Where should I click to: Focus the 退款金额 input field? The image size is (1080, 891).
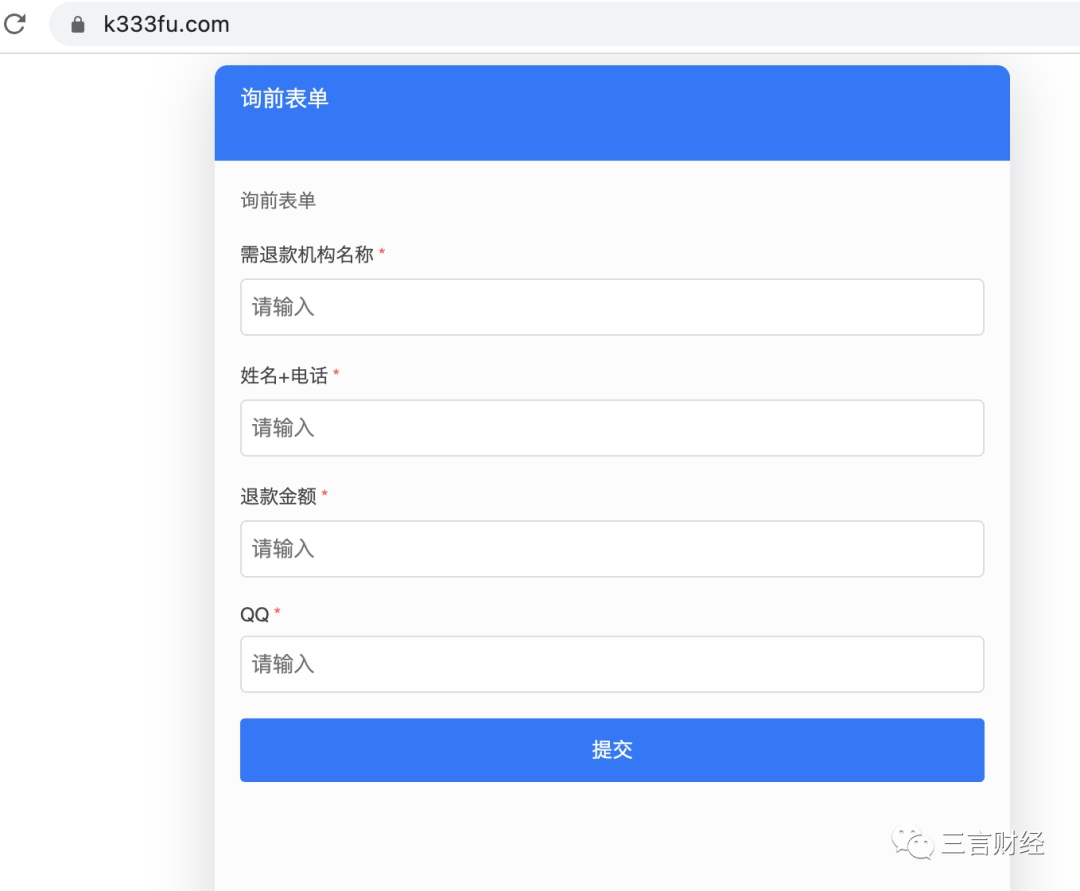(612, 549)
